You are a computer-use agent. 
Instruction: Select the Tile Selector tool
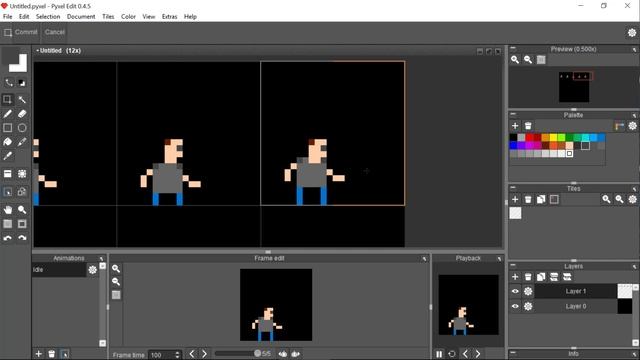coord(22,174)
